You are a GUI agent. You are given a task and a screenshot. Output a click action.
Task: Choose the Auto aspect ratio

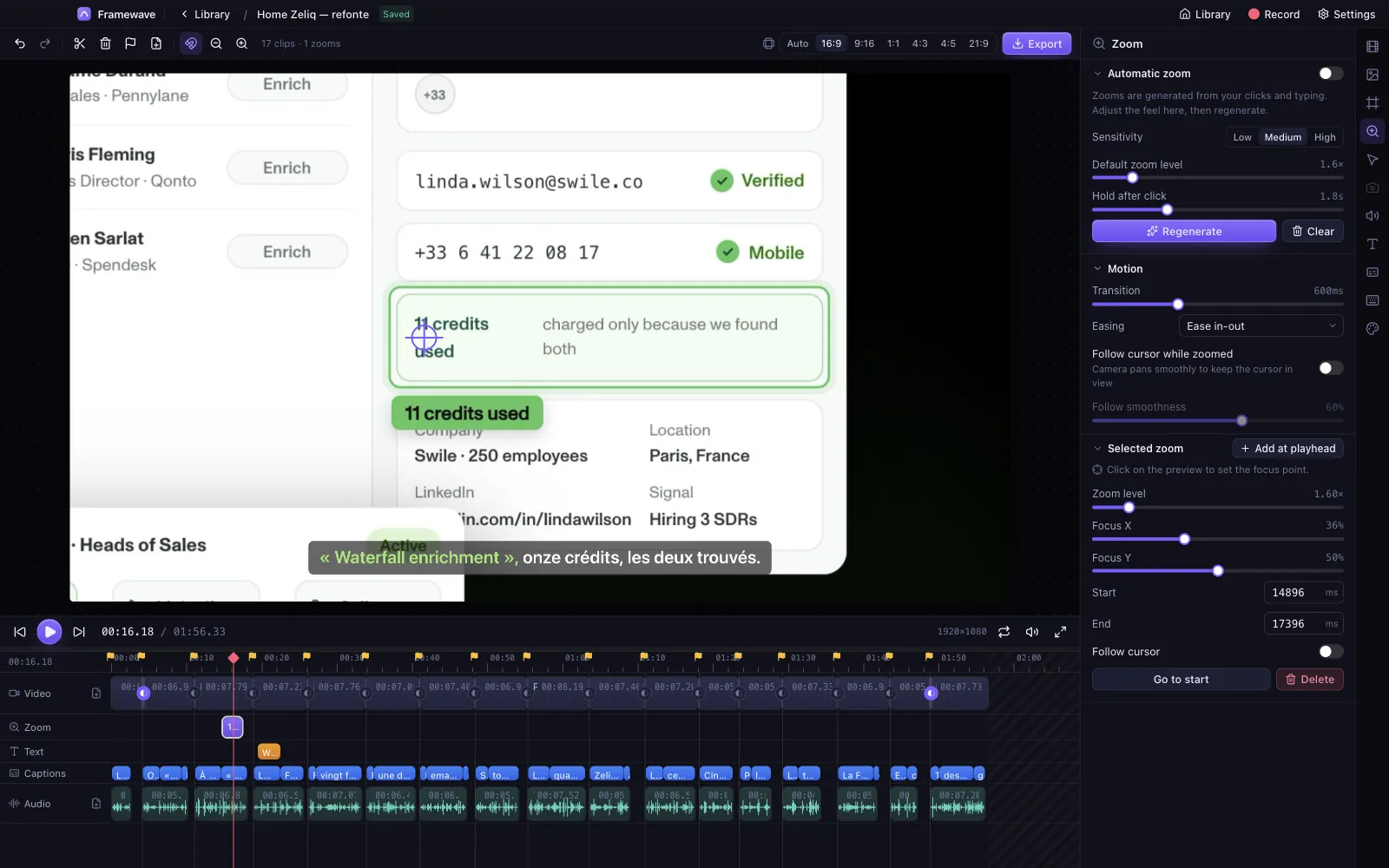(797, 43)
